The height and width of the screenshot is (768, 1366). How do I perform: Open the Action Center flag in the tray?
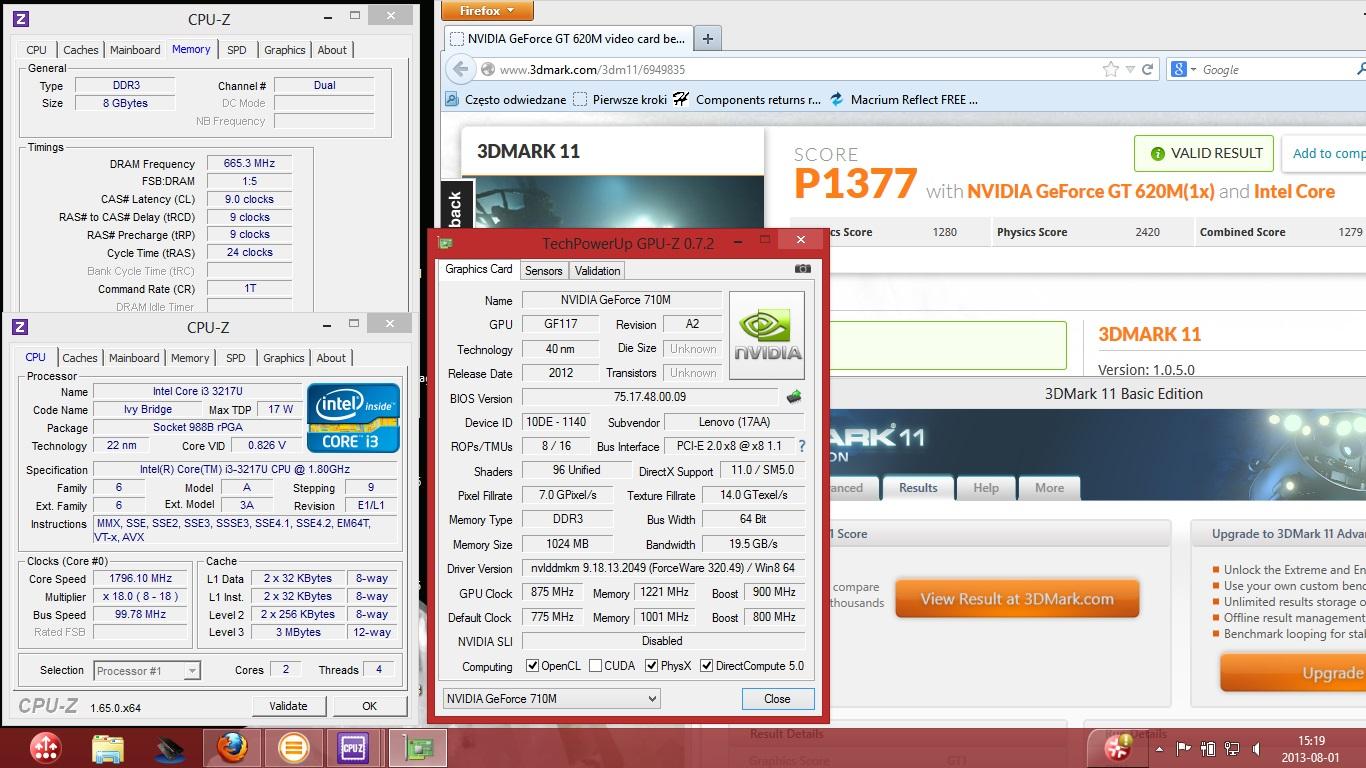[1183, 748]
